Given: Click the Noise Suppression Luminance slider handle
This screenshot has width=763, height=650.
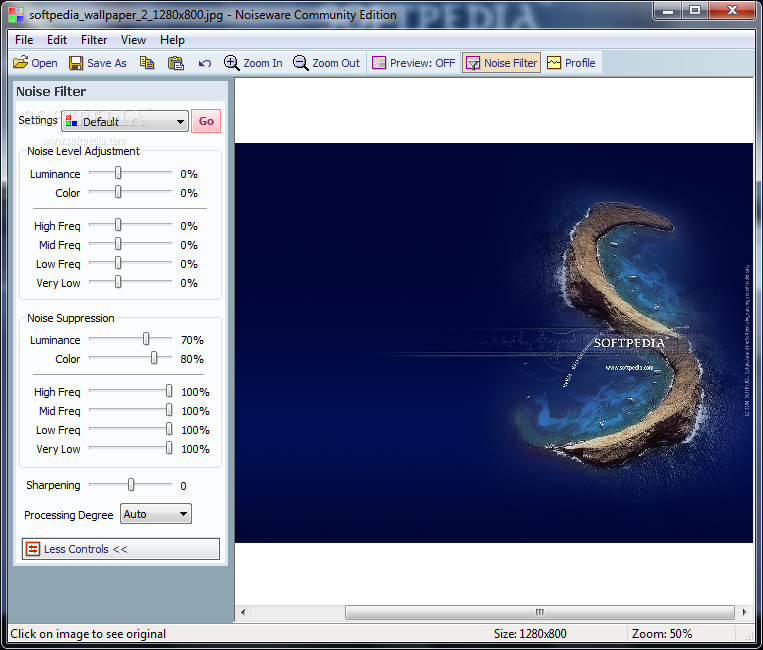Looking at the screenshot, I should [146, 339].
